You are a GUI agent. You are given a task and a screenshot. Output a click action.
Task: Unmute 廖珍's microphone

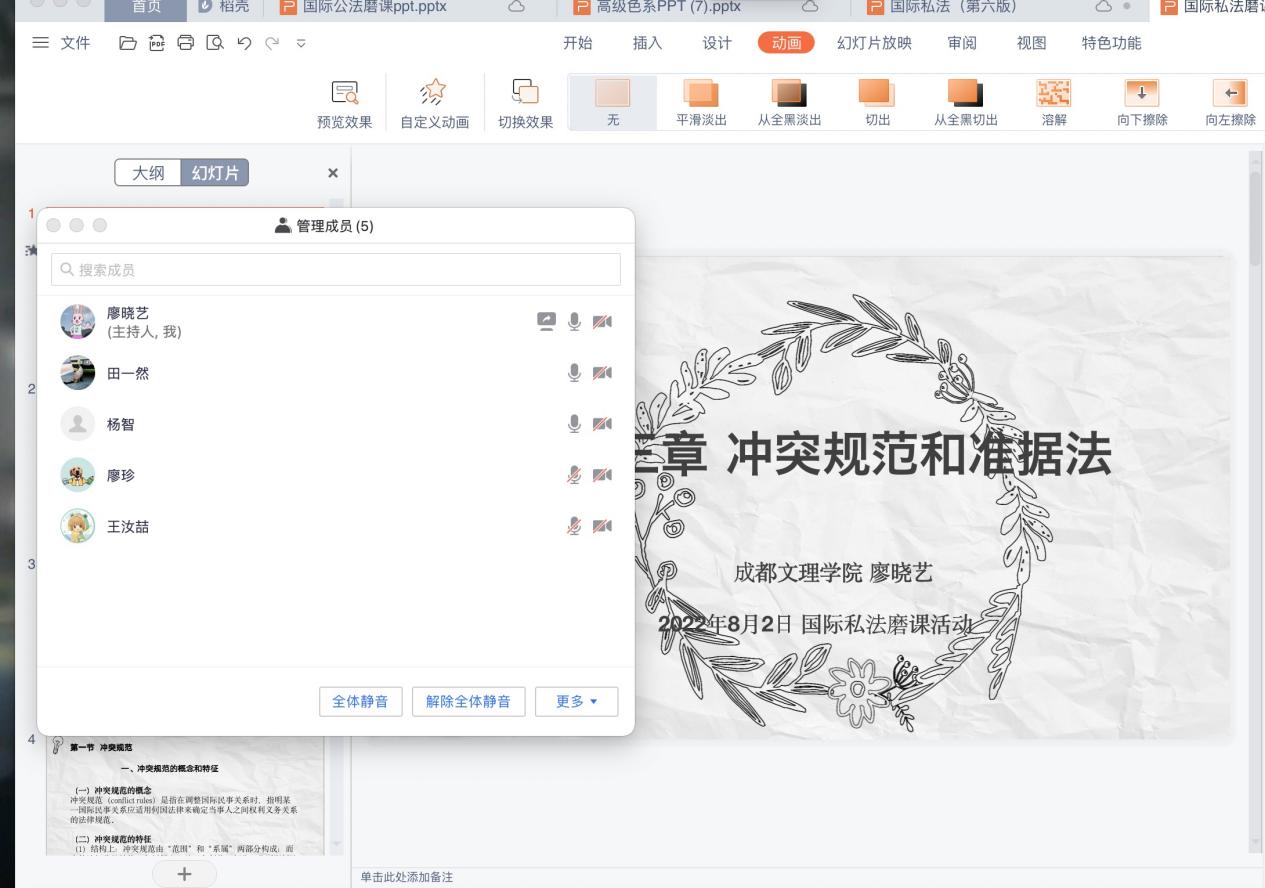[x=574, y=475]
